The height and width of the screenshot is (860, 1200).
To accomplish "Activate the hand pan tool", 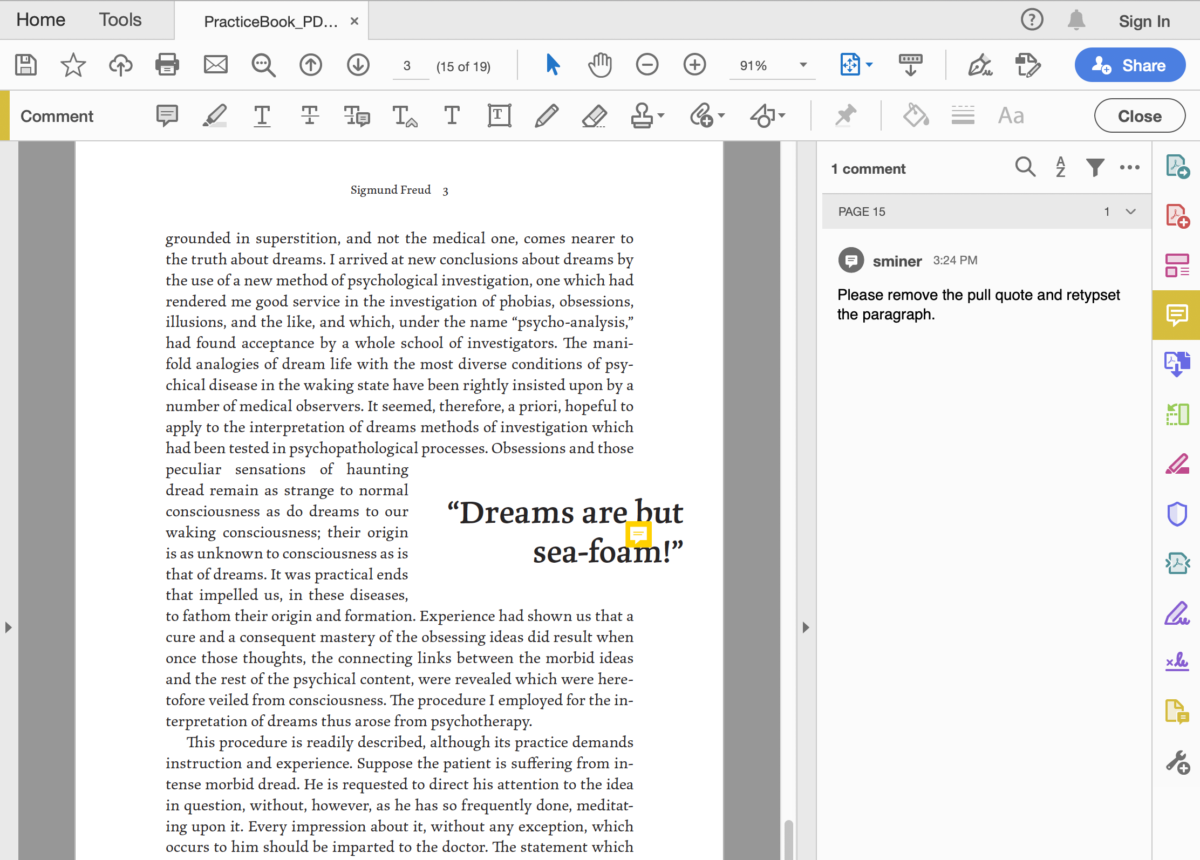I will [x=600, y=64].
